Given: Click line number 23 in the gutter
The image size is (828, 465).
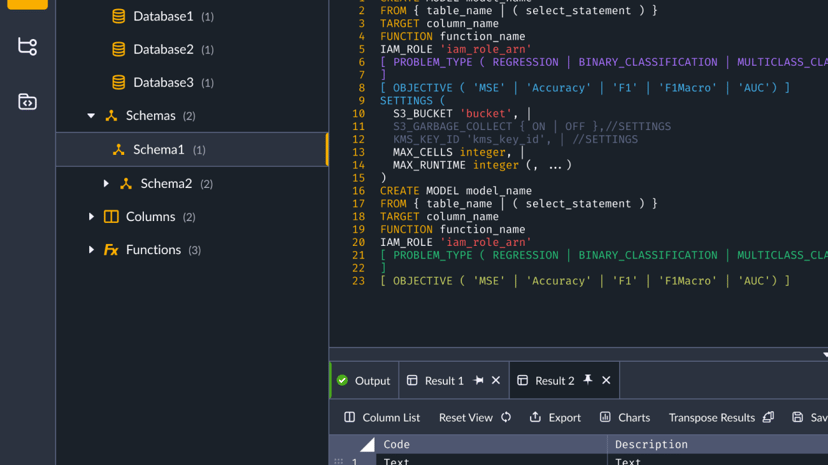Looking at the screenshot, I should click(x=359, y=281).
